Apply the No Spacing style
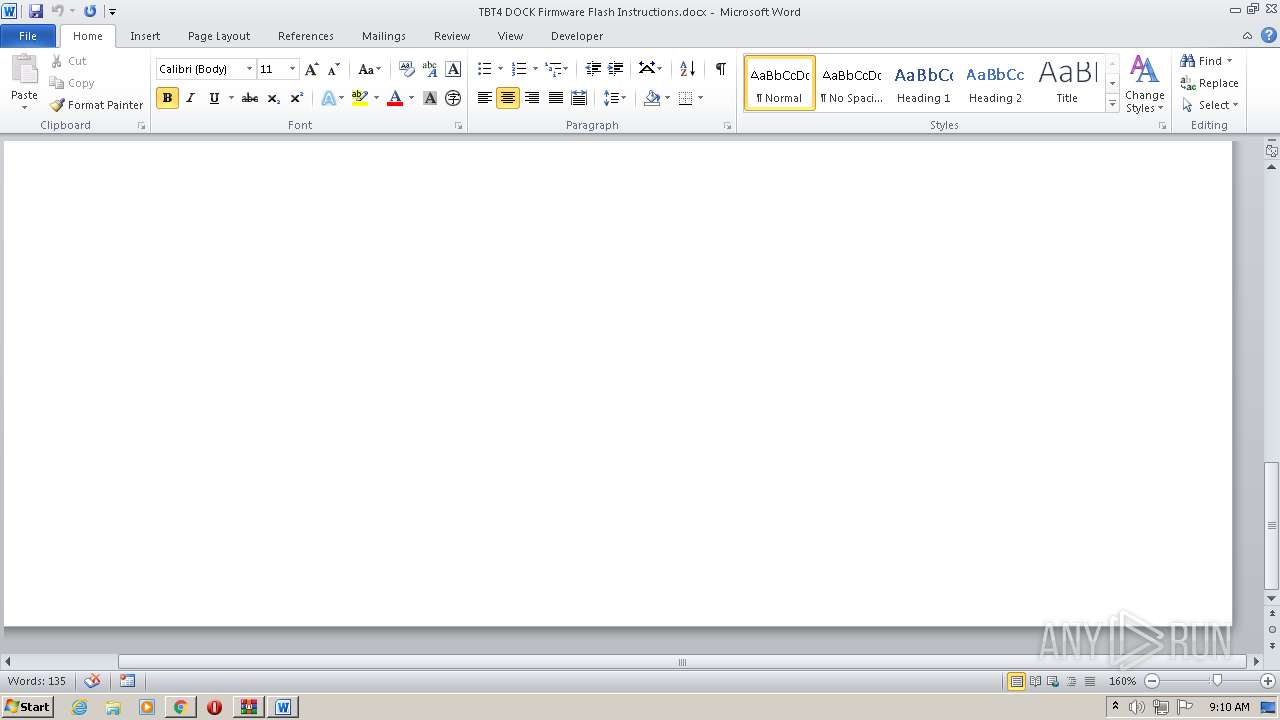Viewport: 1280px width, 720px height. (x=852, y=83)
